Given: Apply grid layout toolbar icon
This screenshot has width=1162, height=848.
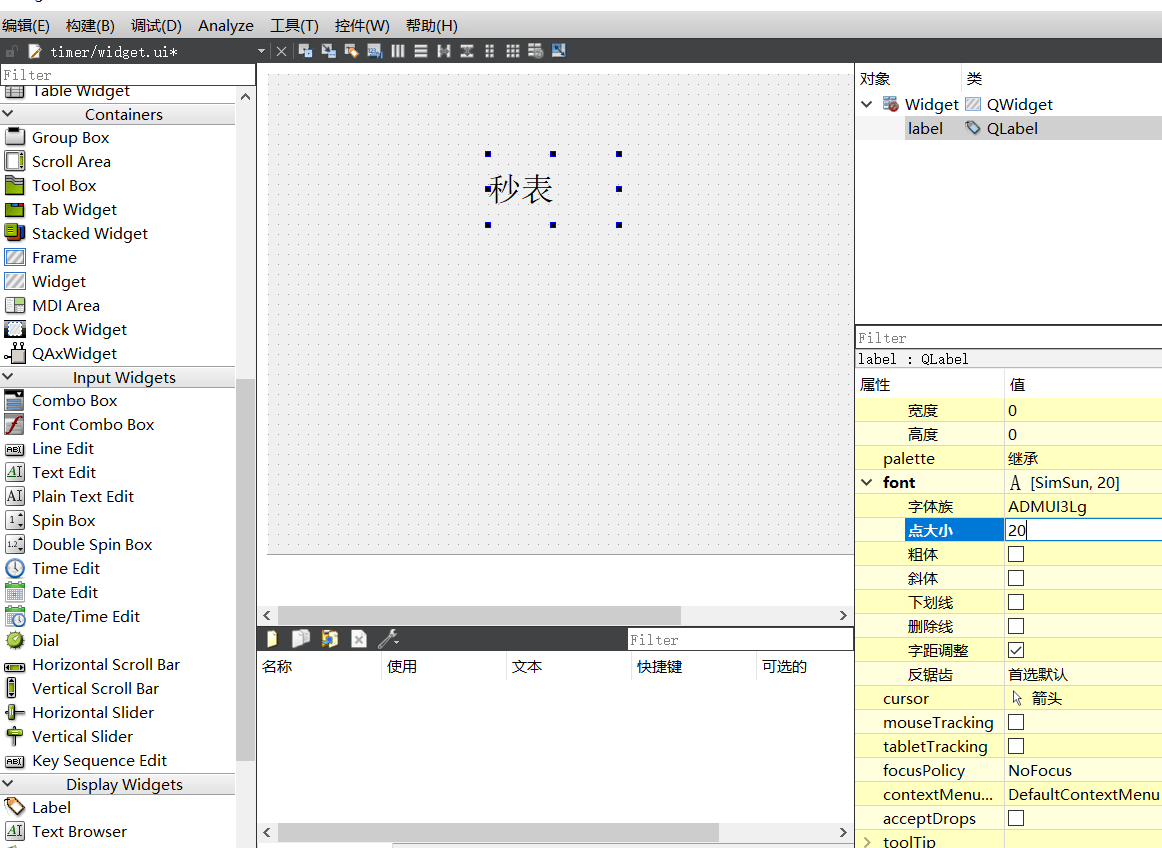Looking at the screenshot, I should click(512, 51).
